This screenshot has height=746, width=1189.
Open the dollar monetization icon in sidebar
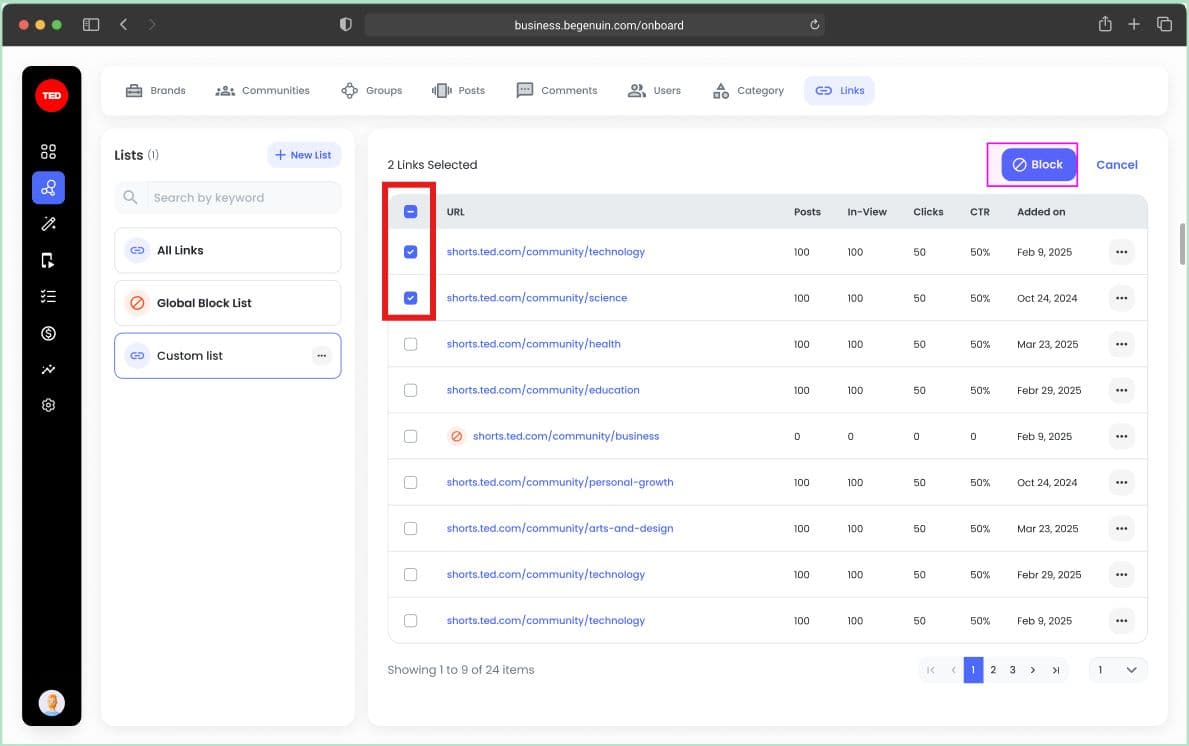click(x=49, y=333)
